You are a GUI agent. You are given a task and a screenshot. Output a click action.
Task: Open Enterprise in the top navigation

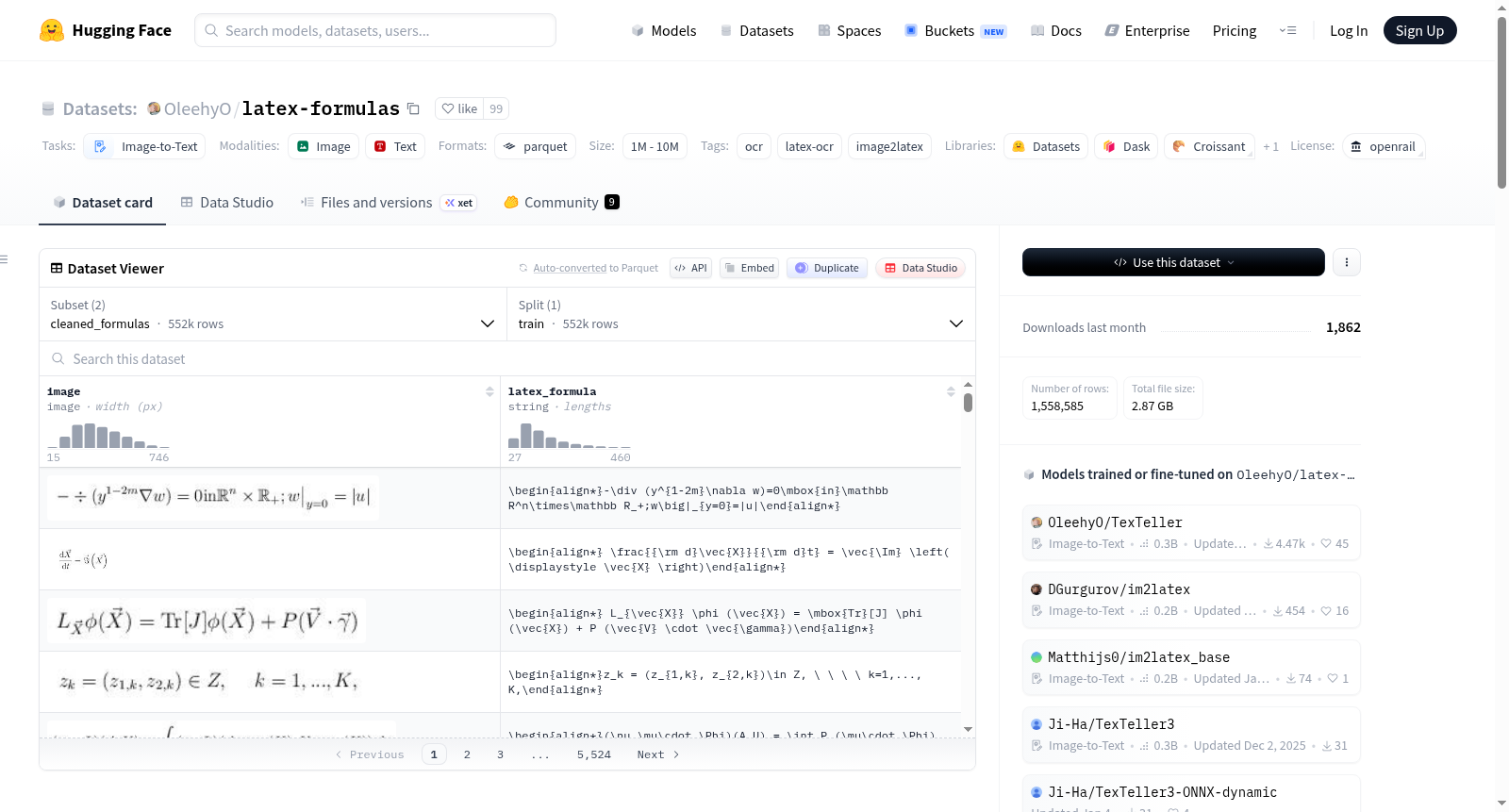click(x=1147, y=31)
